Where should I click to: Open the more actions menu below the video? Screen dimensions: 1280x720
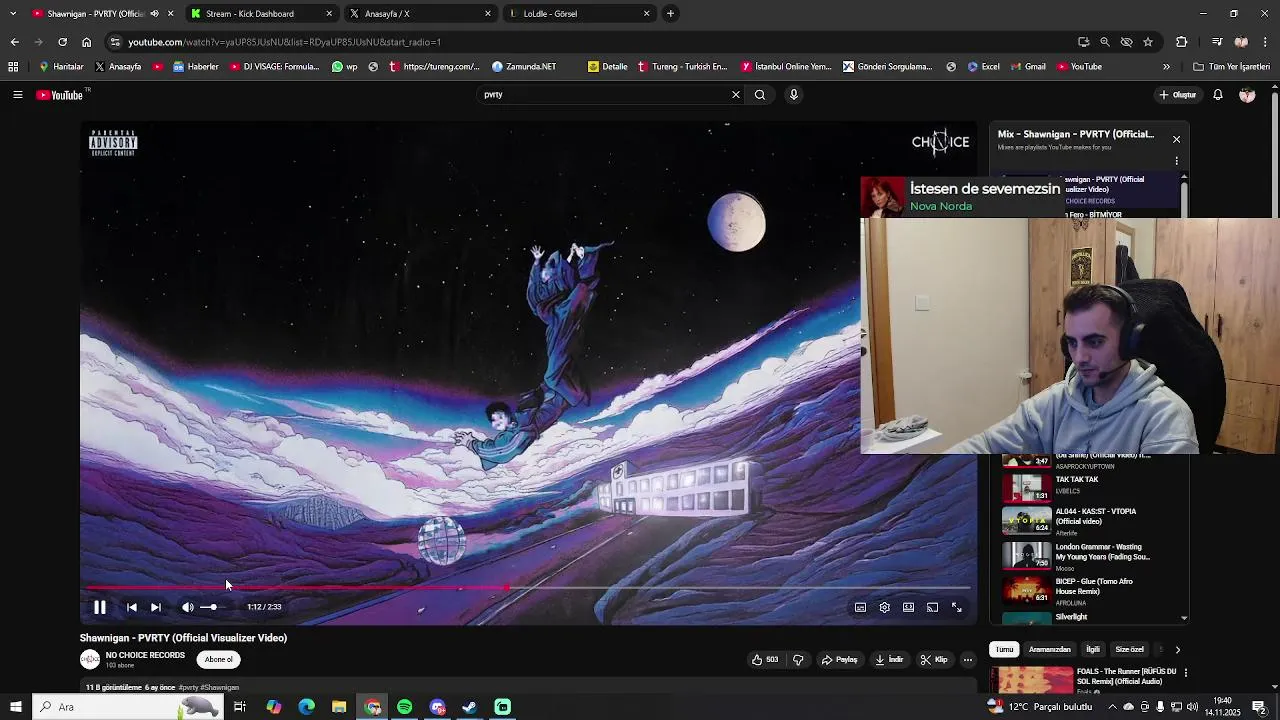(968, 660)
